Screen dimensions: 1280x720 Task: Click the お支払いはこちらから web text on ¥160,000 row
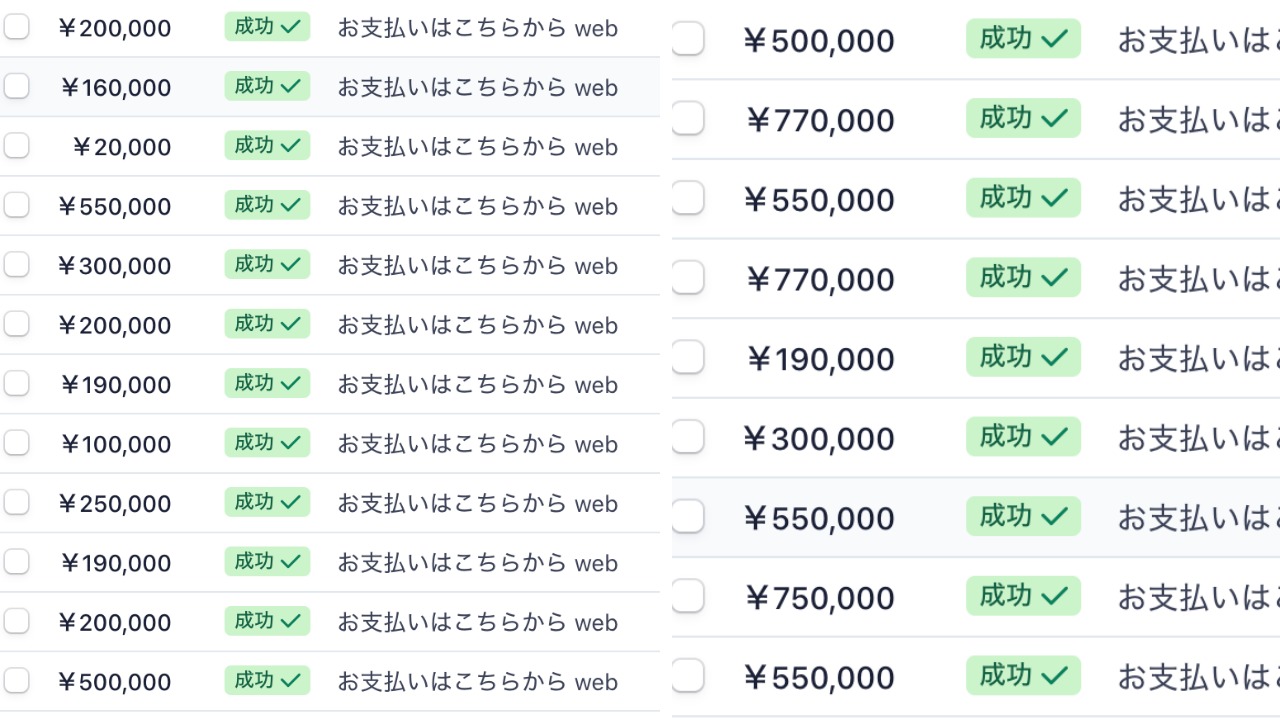[477, 87]
